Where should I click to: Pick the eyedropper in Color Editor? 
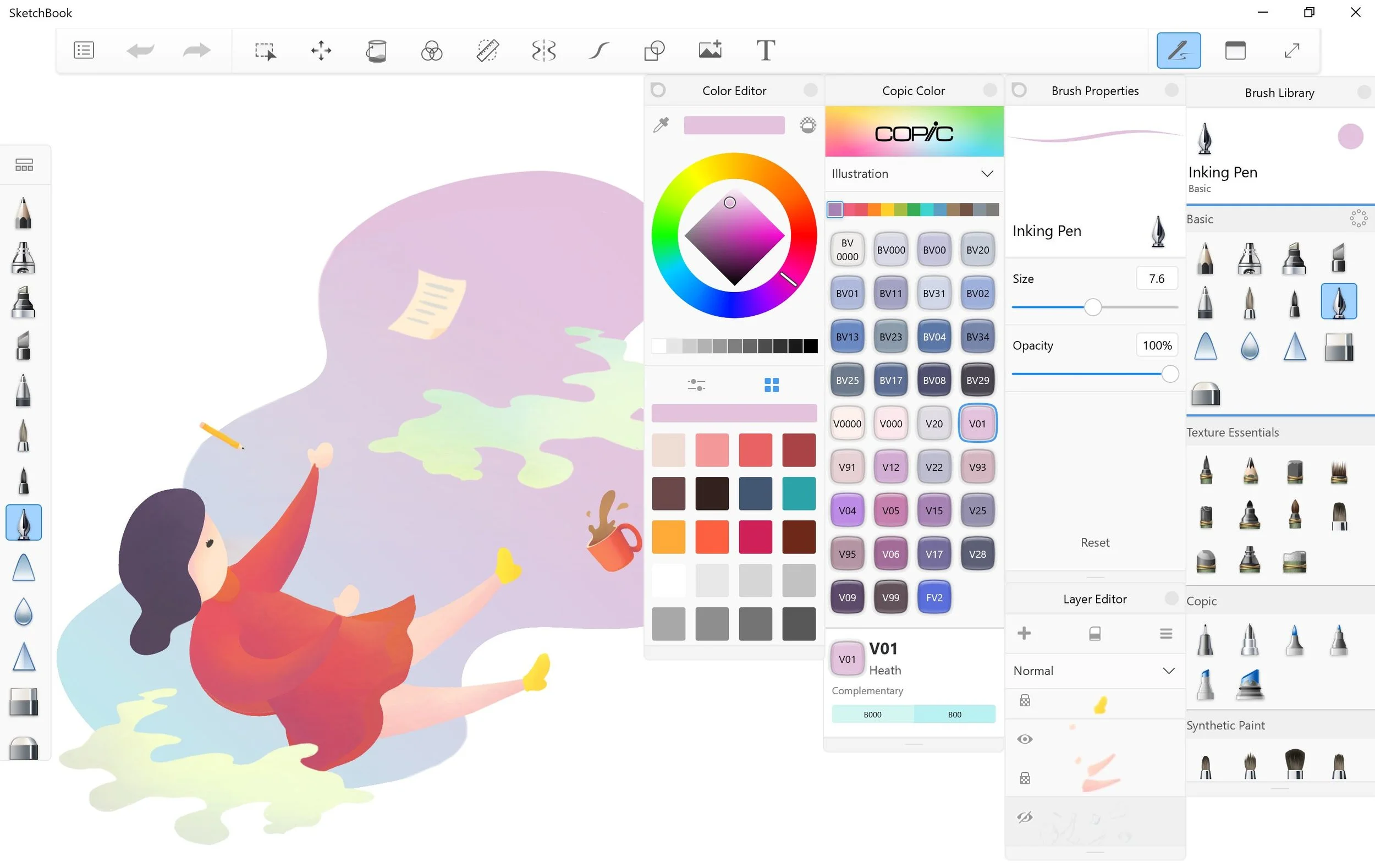[661, 125]
